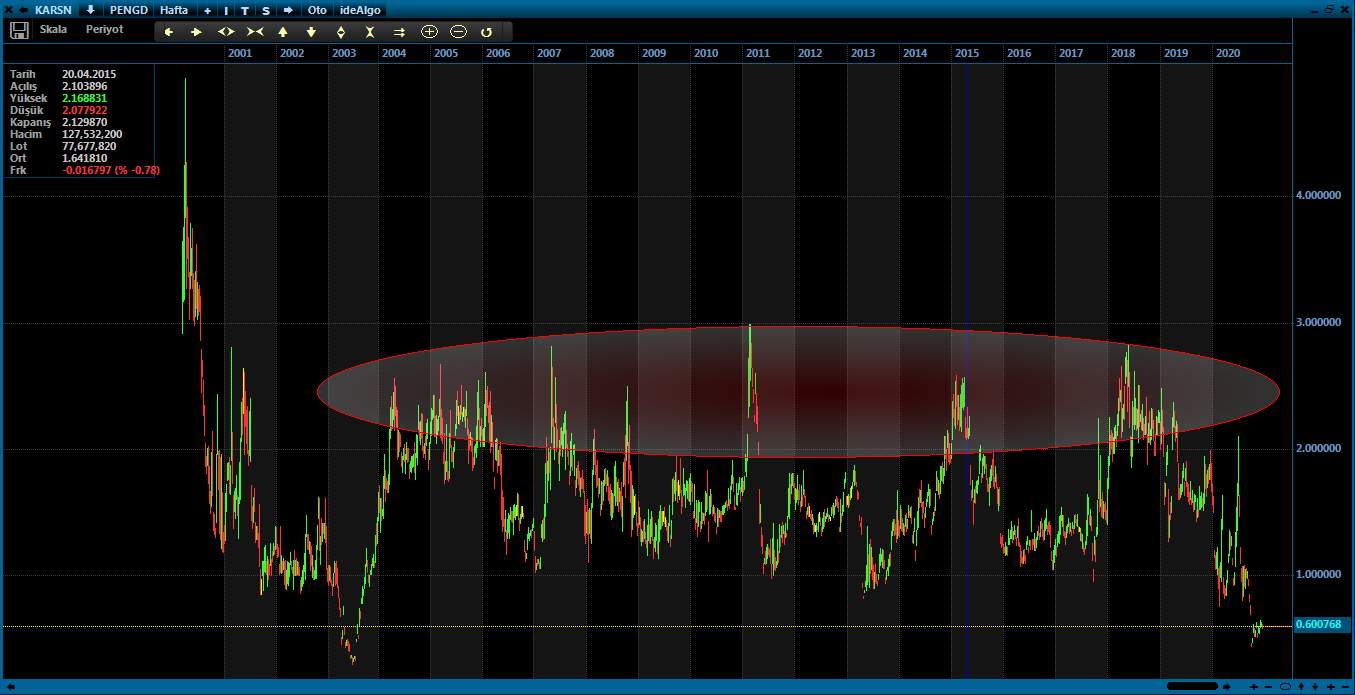Click the plus icon in title bar
Image resolution: width=1355 pixels, height=695 pixels.
207,10
